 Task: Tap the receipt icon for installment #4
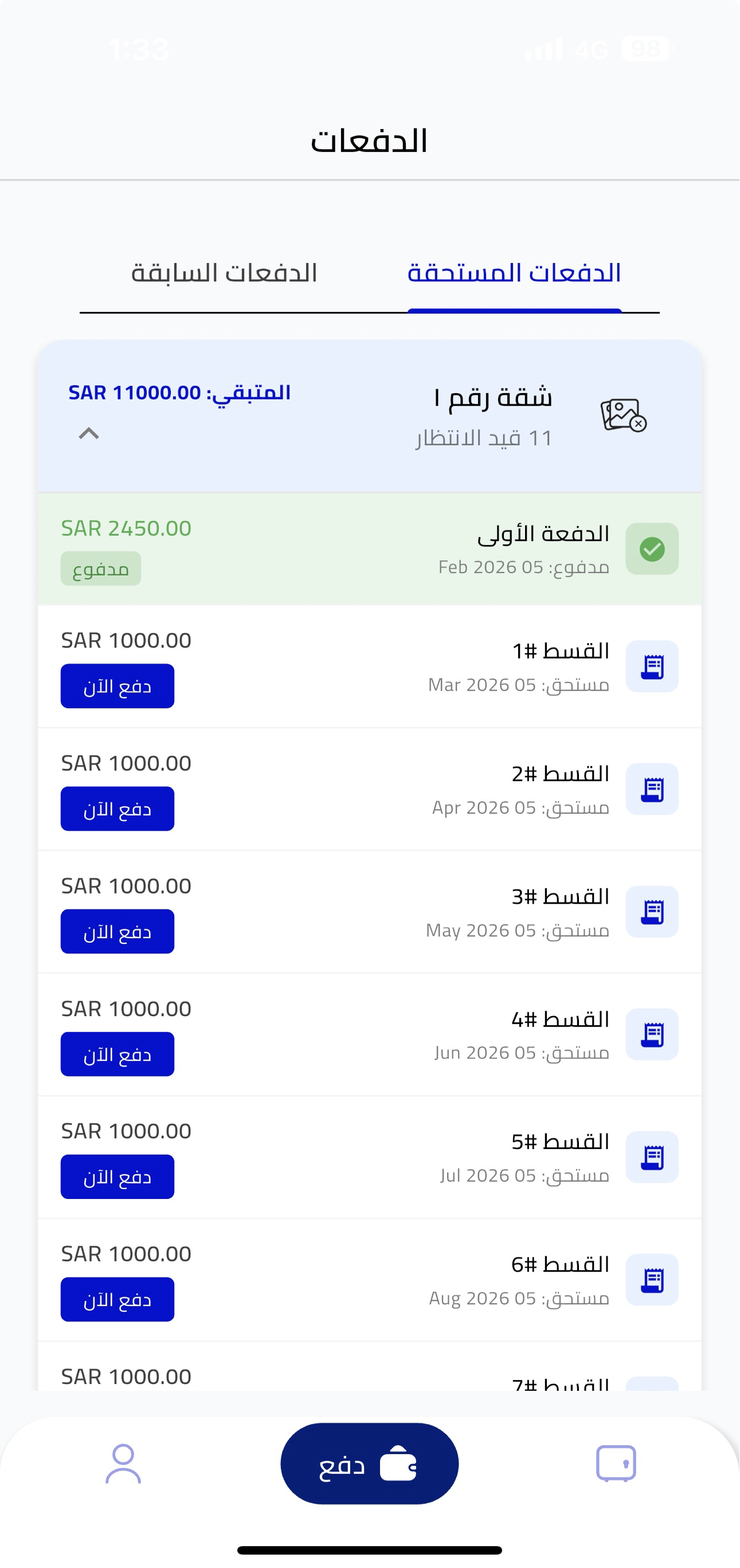click(652, 1034)
